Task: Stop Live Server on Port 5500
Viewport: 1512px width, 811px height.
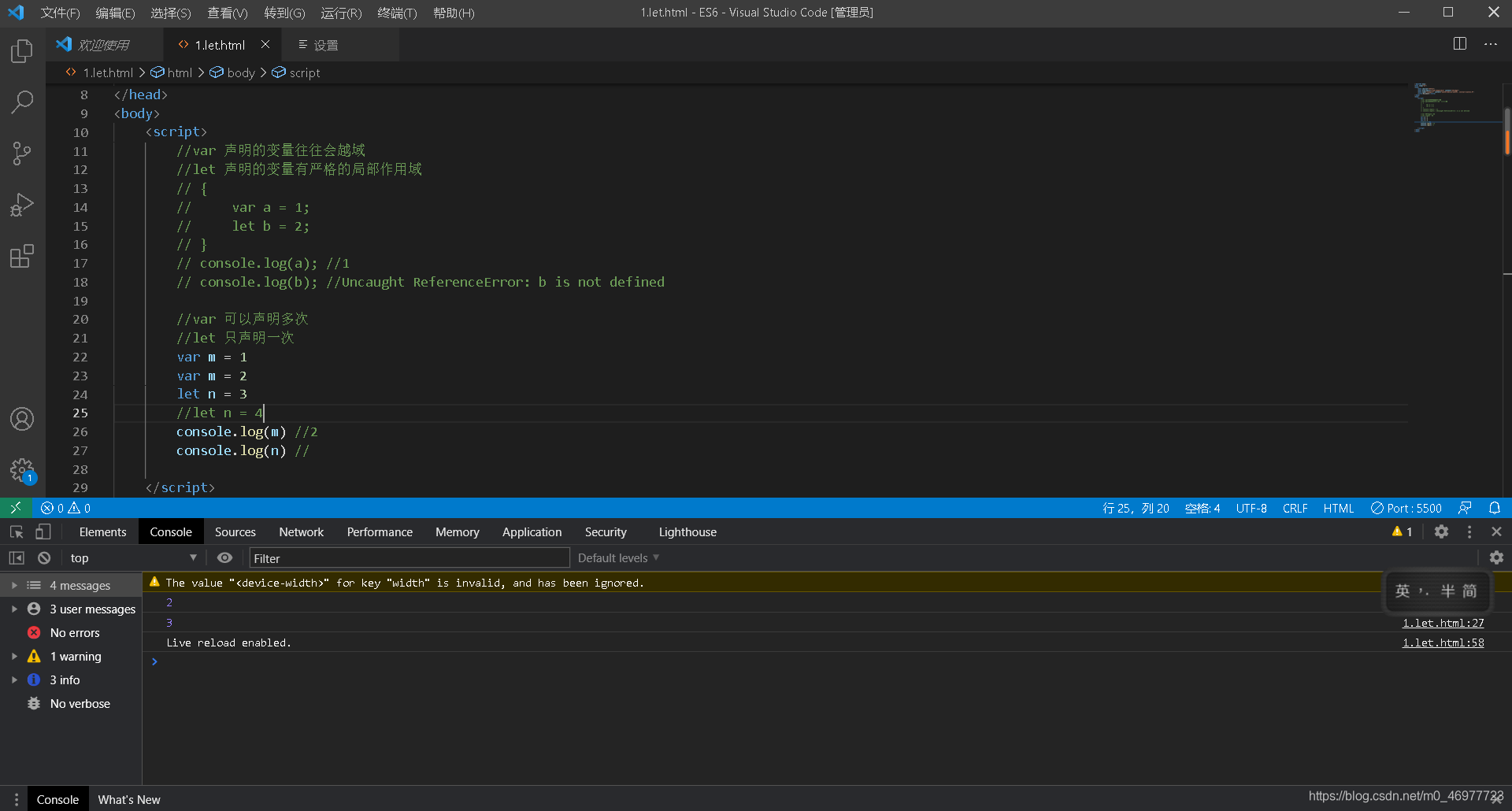Action: pyautogui.click(x=1406, y=508)
